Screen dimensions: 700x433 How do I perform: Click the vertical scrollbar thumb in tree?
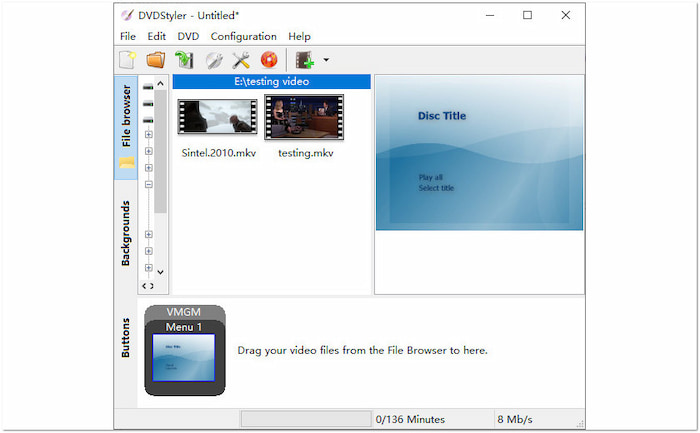tap(161, 152)
